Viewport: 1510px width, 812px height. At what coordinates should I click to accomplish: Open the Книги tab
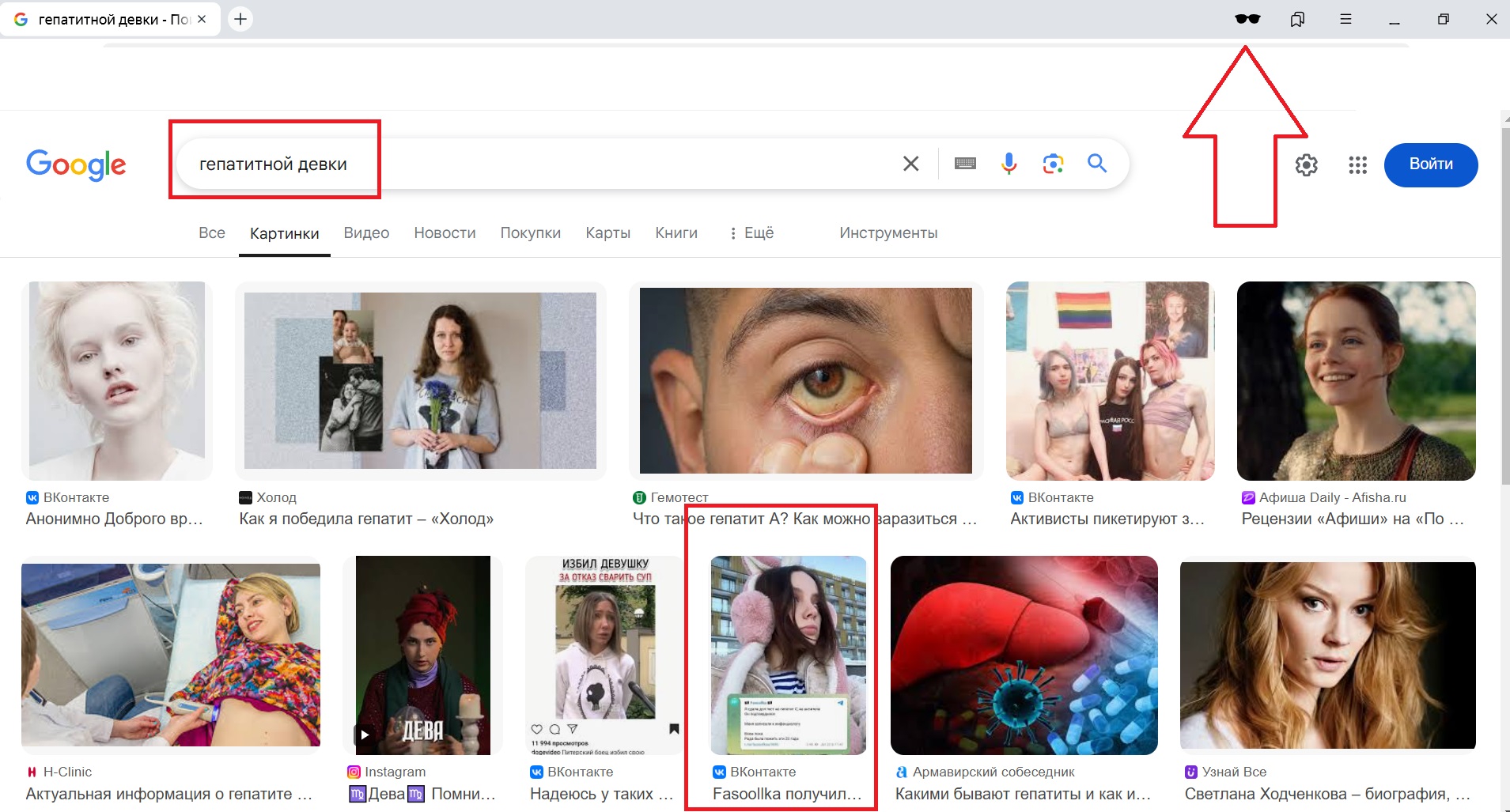tap(676, 233)
